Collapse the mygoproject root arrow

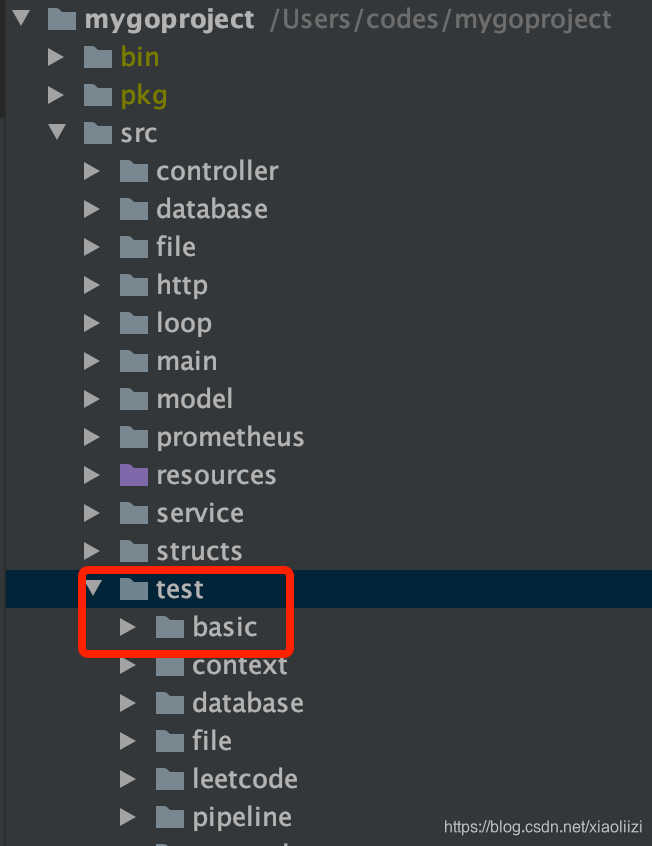click(x=21, y=18)
